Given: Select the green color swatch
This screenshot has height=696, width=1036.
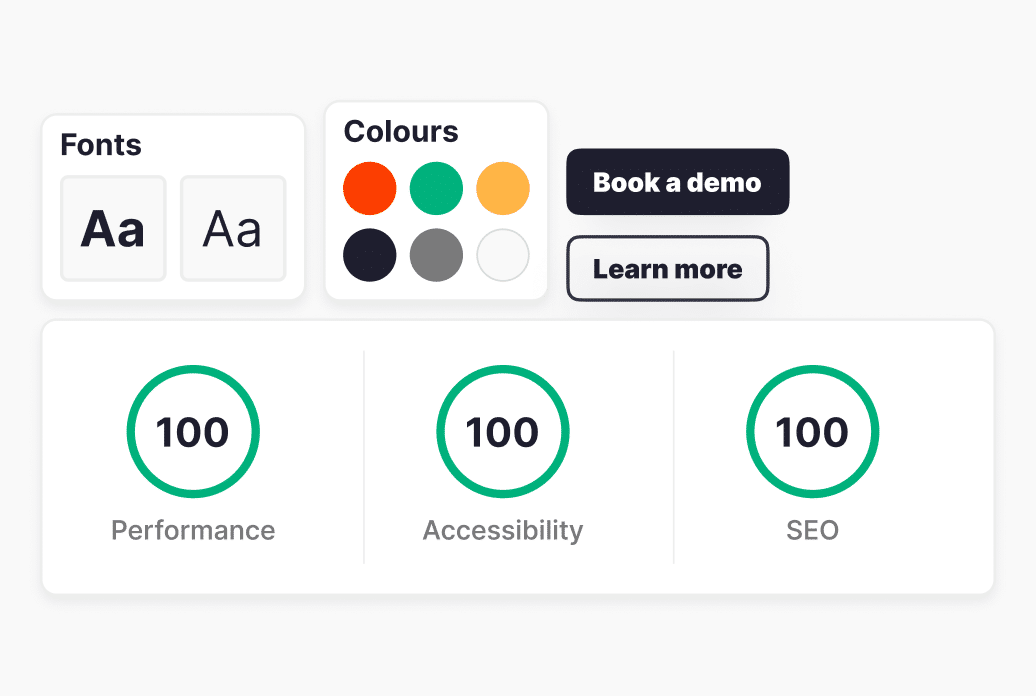Looking at the screenshot, I should 436,188.
